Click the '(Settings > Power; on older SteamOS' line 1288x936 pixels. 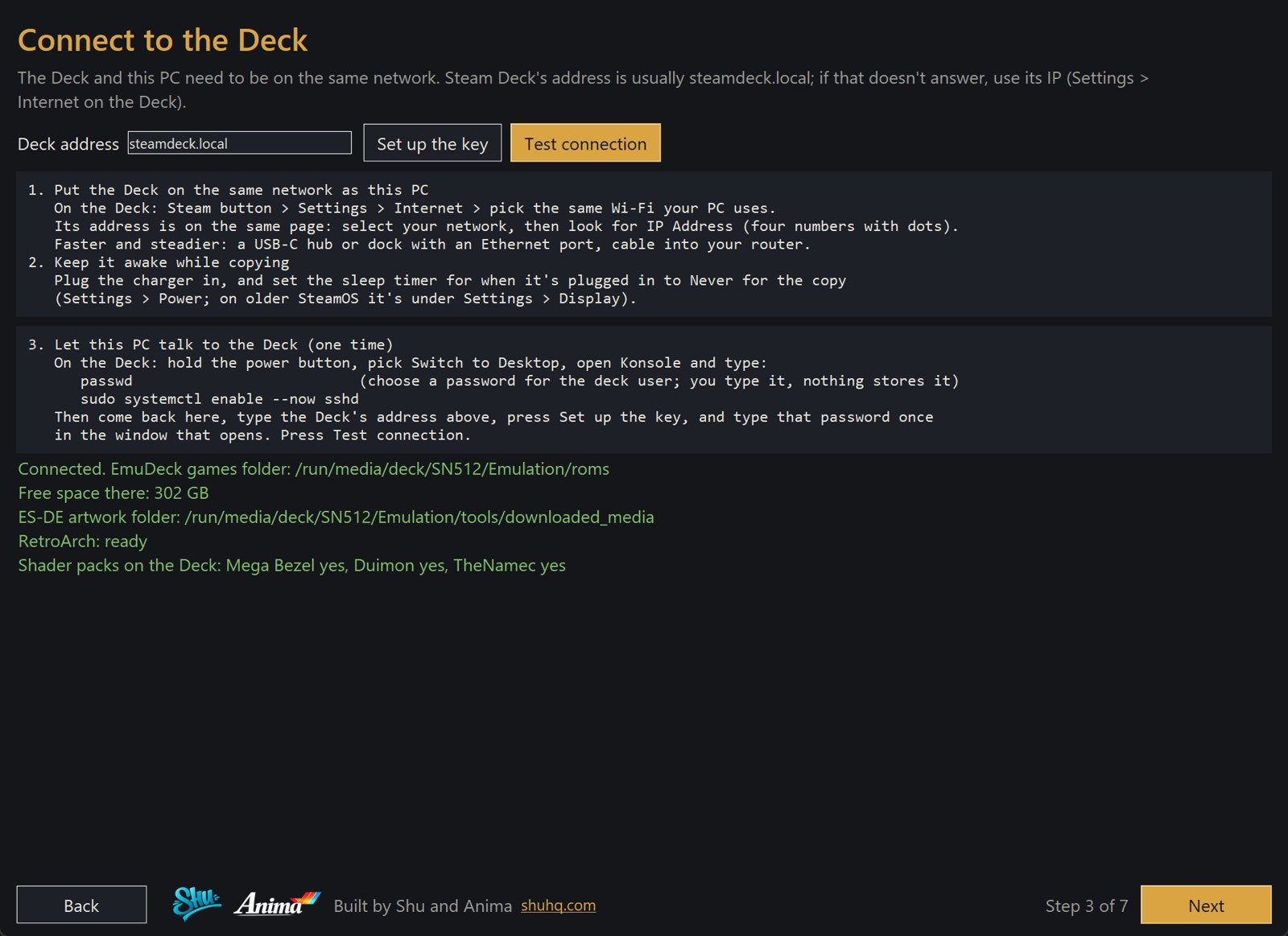345,299
